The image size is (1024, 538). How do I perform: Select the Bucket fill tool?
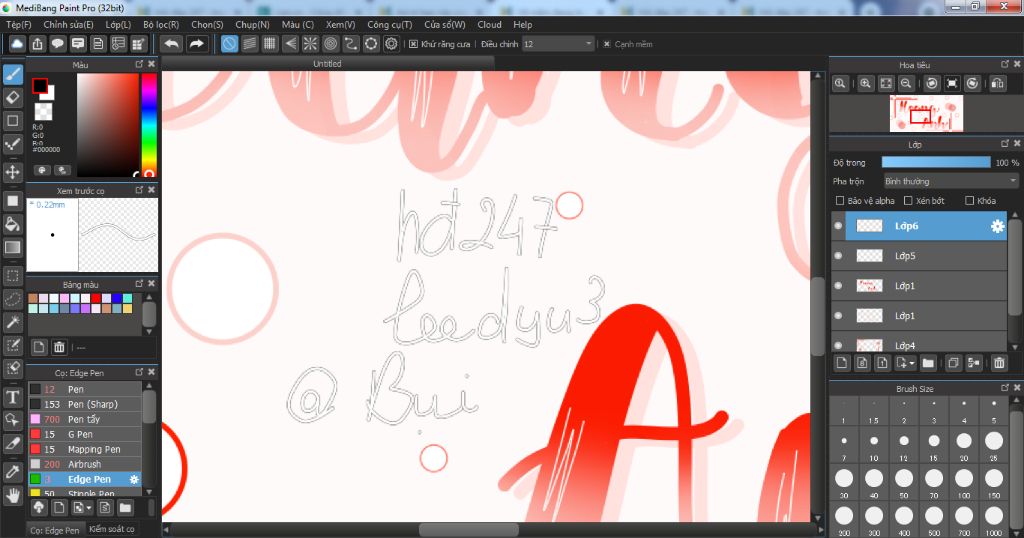[13, 224]
